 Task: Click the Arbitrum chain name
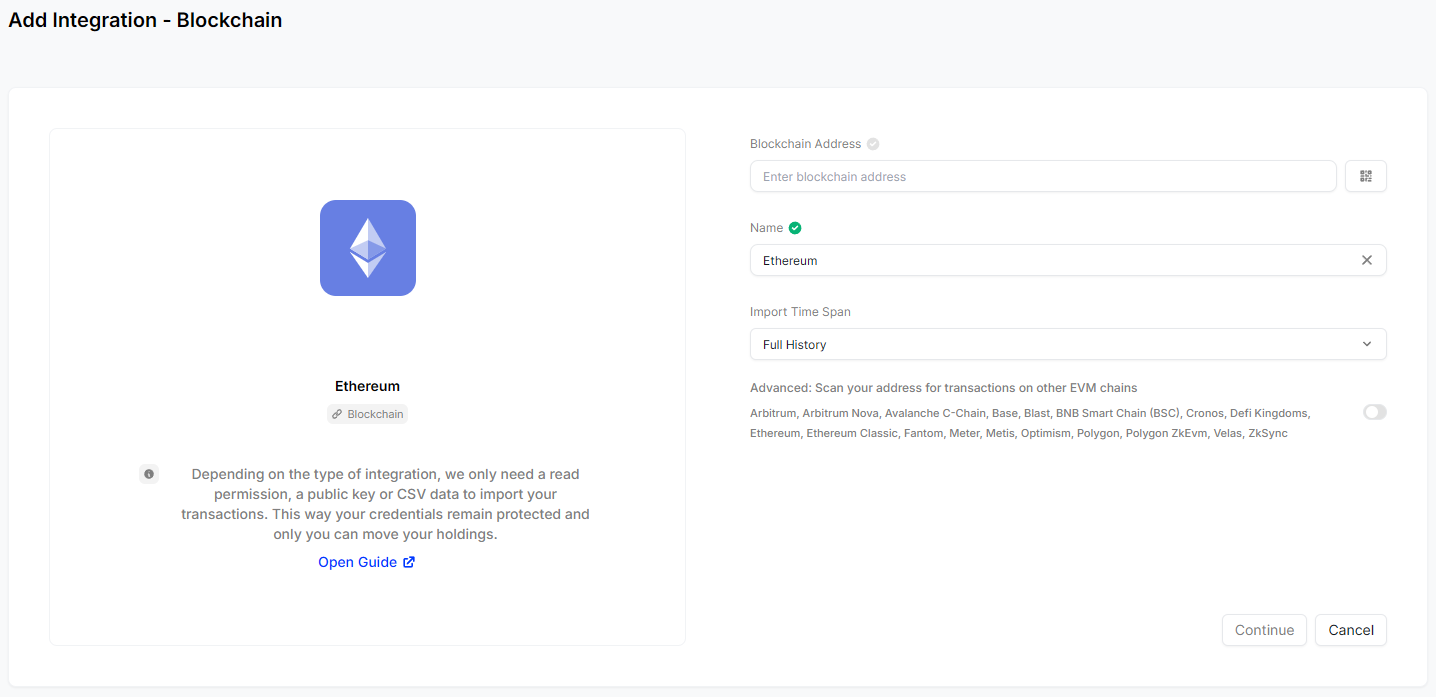[772, 412]
